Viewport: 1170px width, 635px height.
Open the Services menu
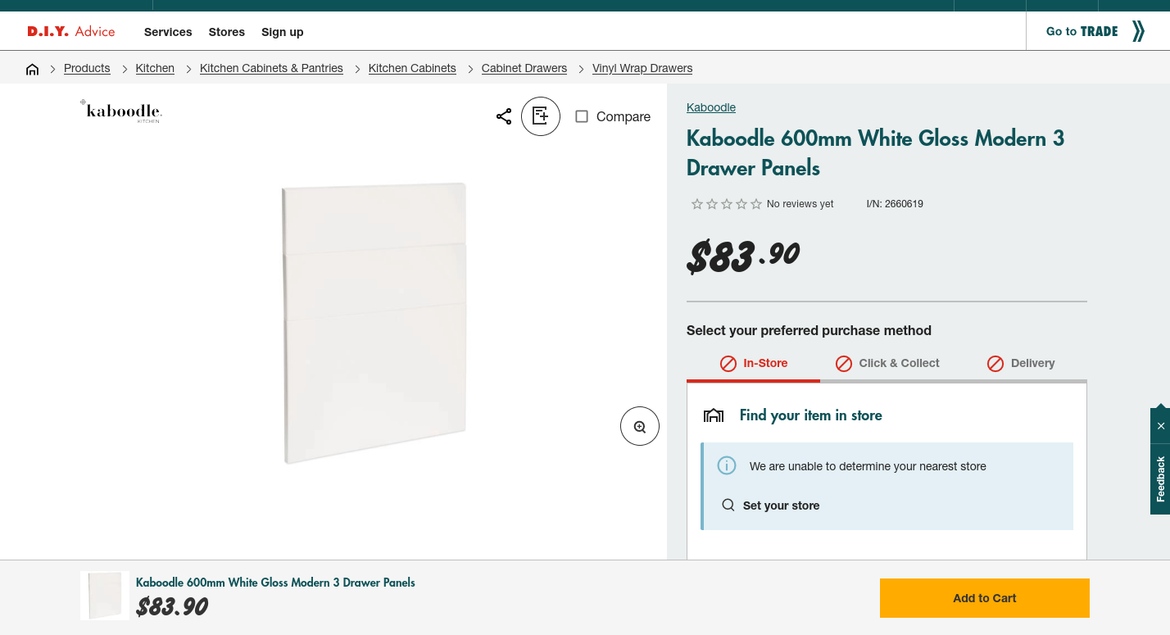167,31
